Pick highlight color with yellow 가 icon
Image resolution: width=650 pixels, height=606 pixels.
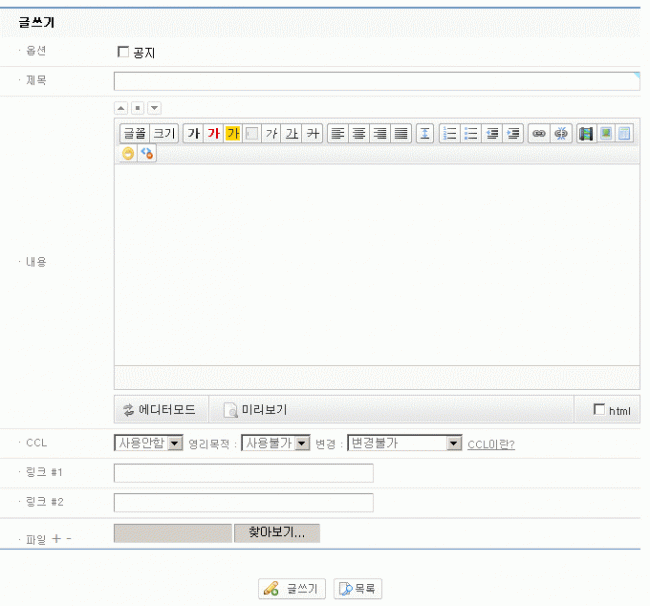click(x=233, y=133)
